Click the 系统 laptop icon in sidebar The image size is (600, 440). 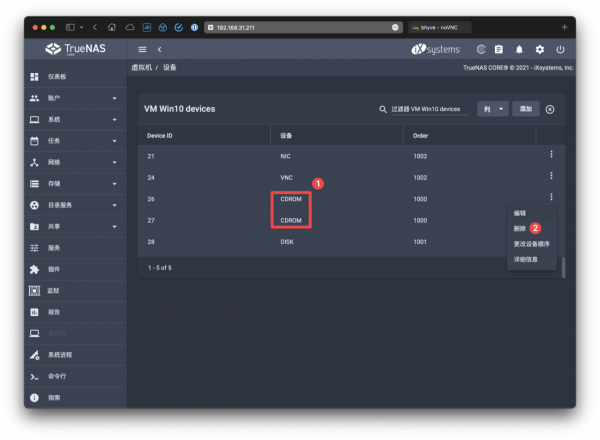(x=34, y=120)
